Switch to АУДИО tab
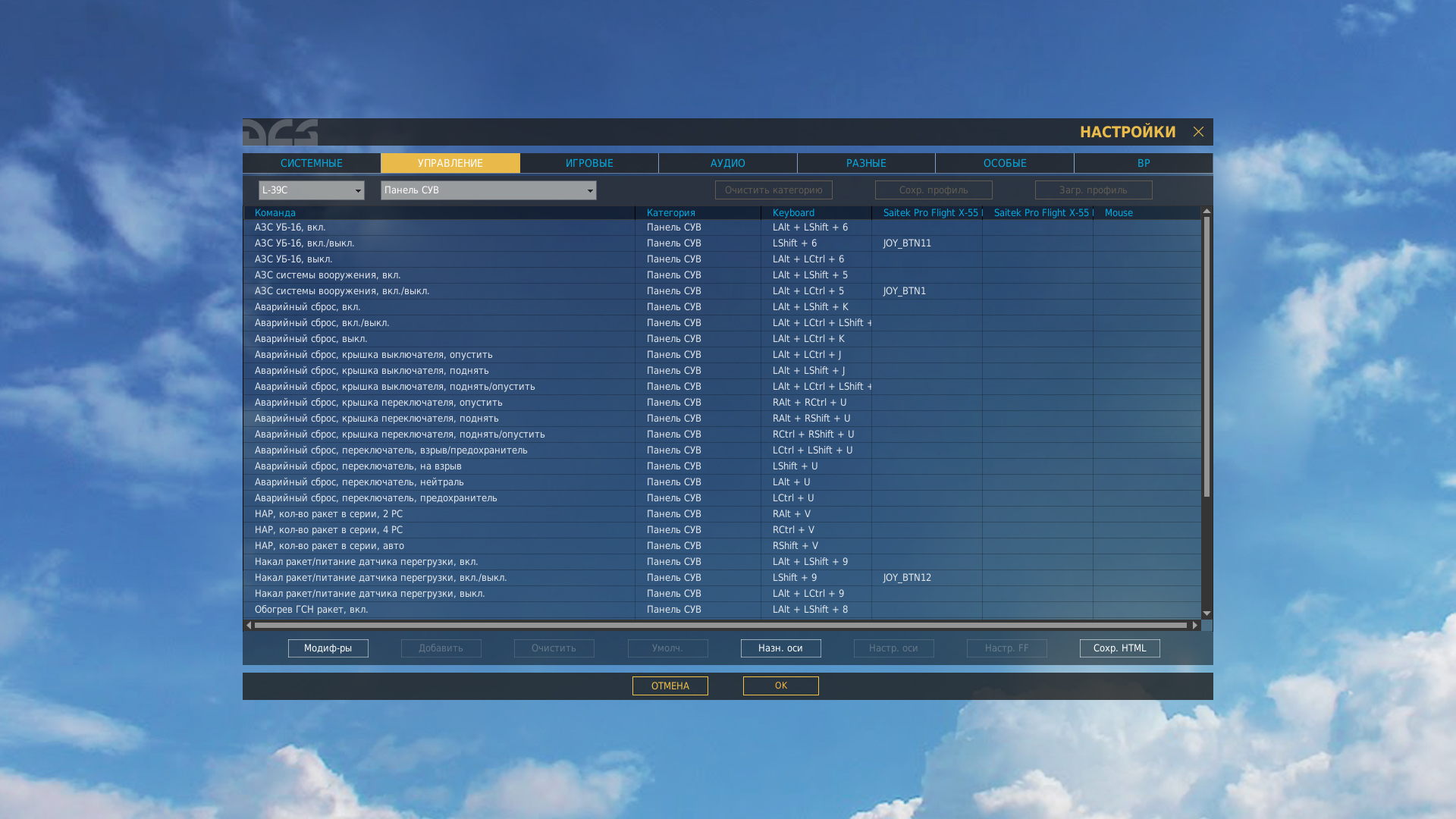This screenshot has height=819, width=1456. click(728, 163)
